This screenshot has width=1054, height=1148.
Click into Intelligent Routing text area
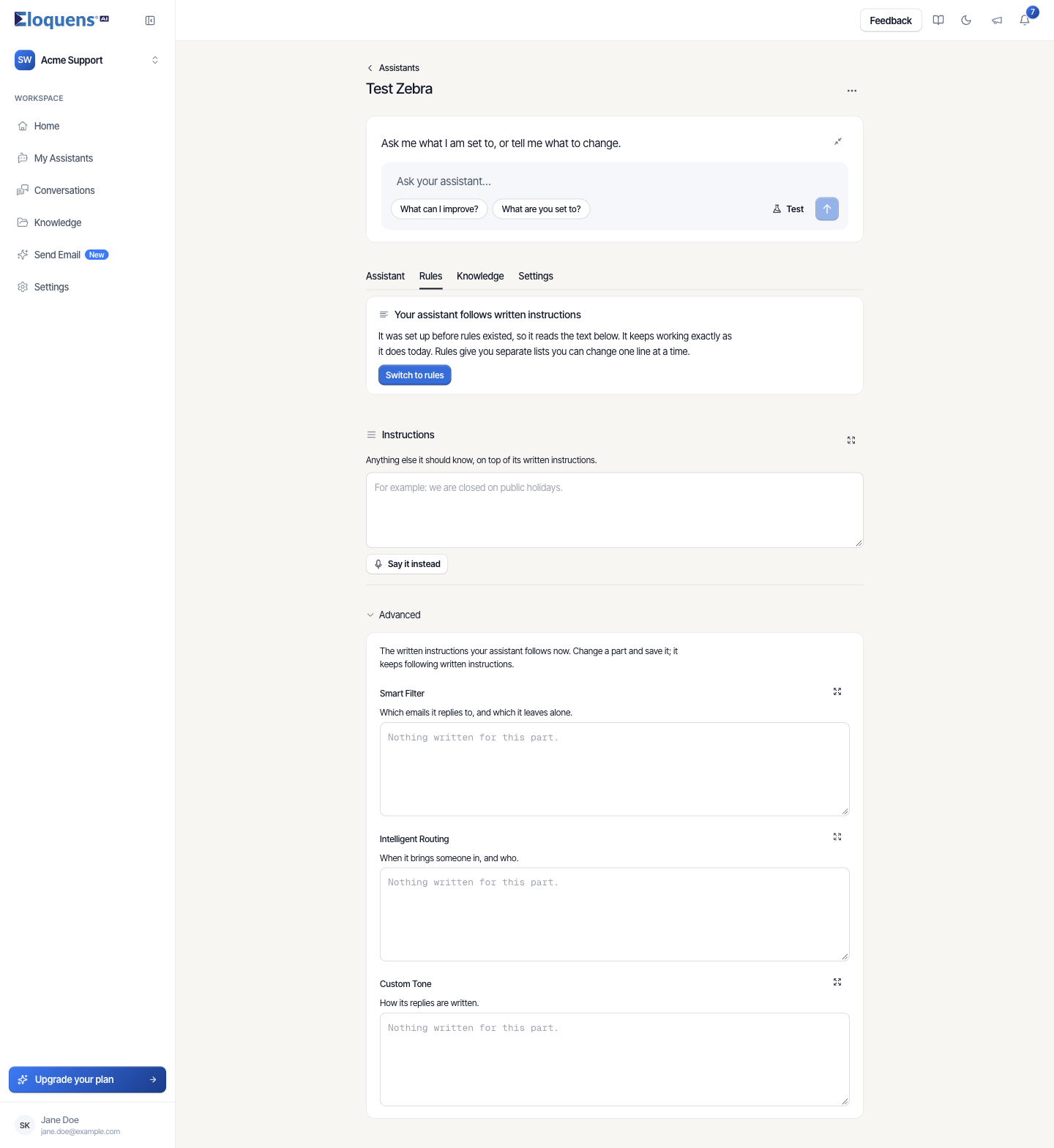(615, 915)
